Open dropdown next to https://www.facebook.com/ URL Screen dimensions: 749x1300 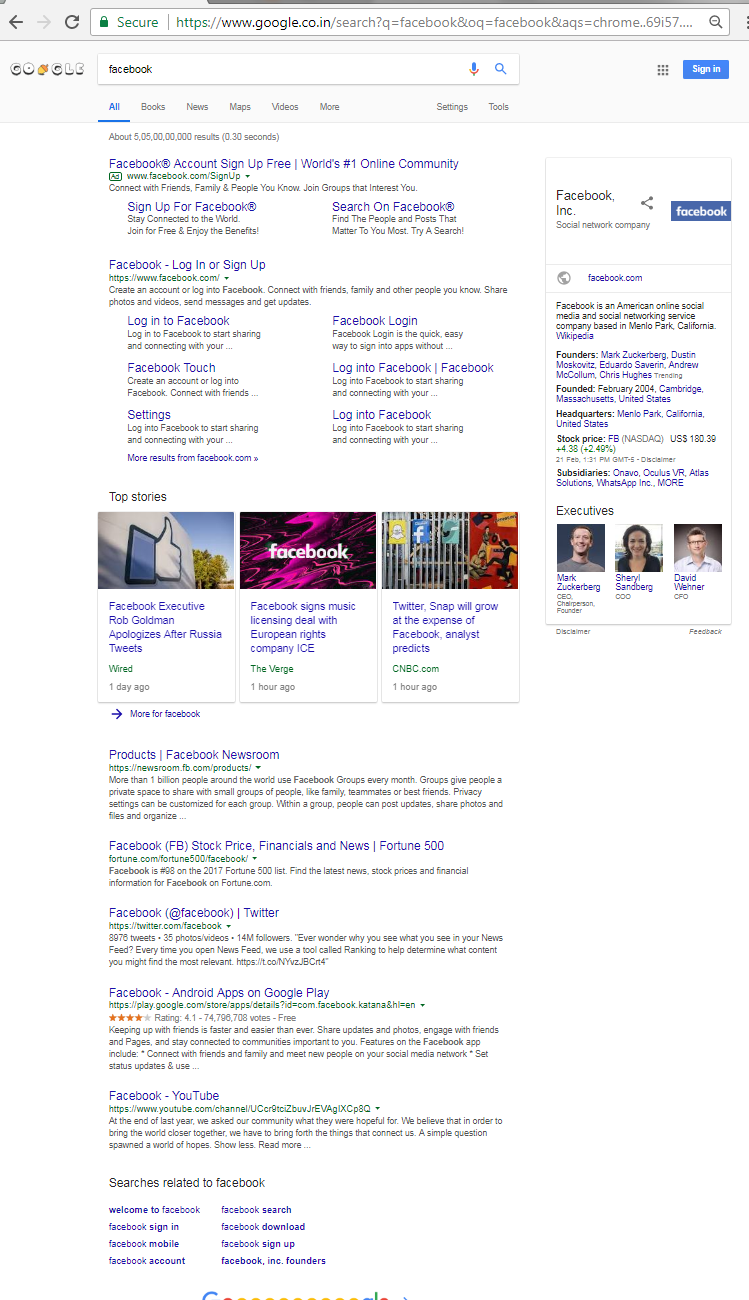click(226, 278)
